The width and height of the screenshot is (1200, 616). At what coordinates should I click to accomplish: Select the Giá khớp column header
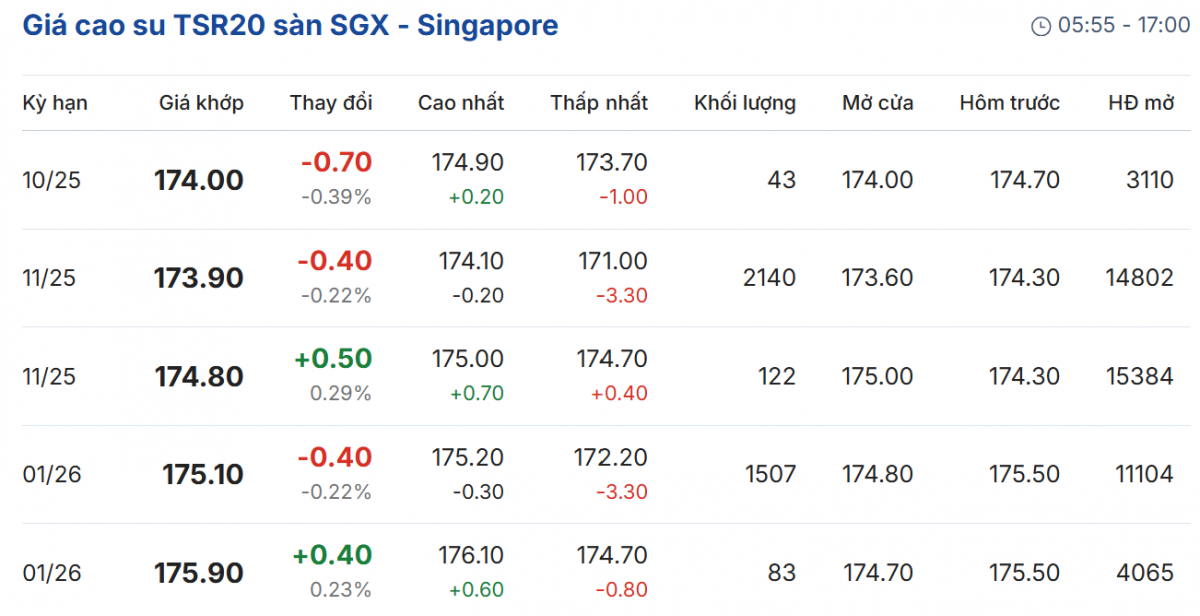coord(201,103)
